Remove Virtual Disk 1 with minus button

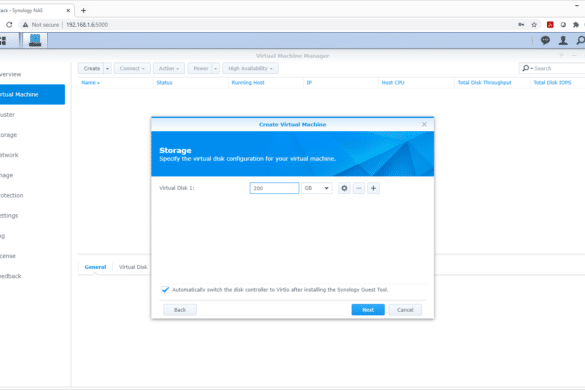coord(359,188)
